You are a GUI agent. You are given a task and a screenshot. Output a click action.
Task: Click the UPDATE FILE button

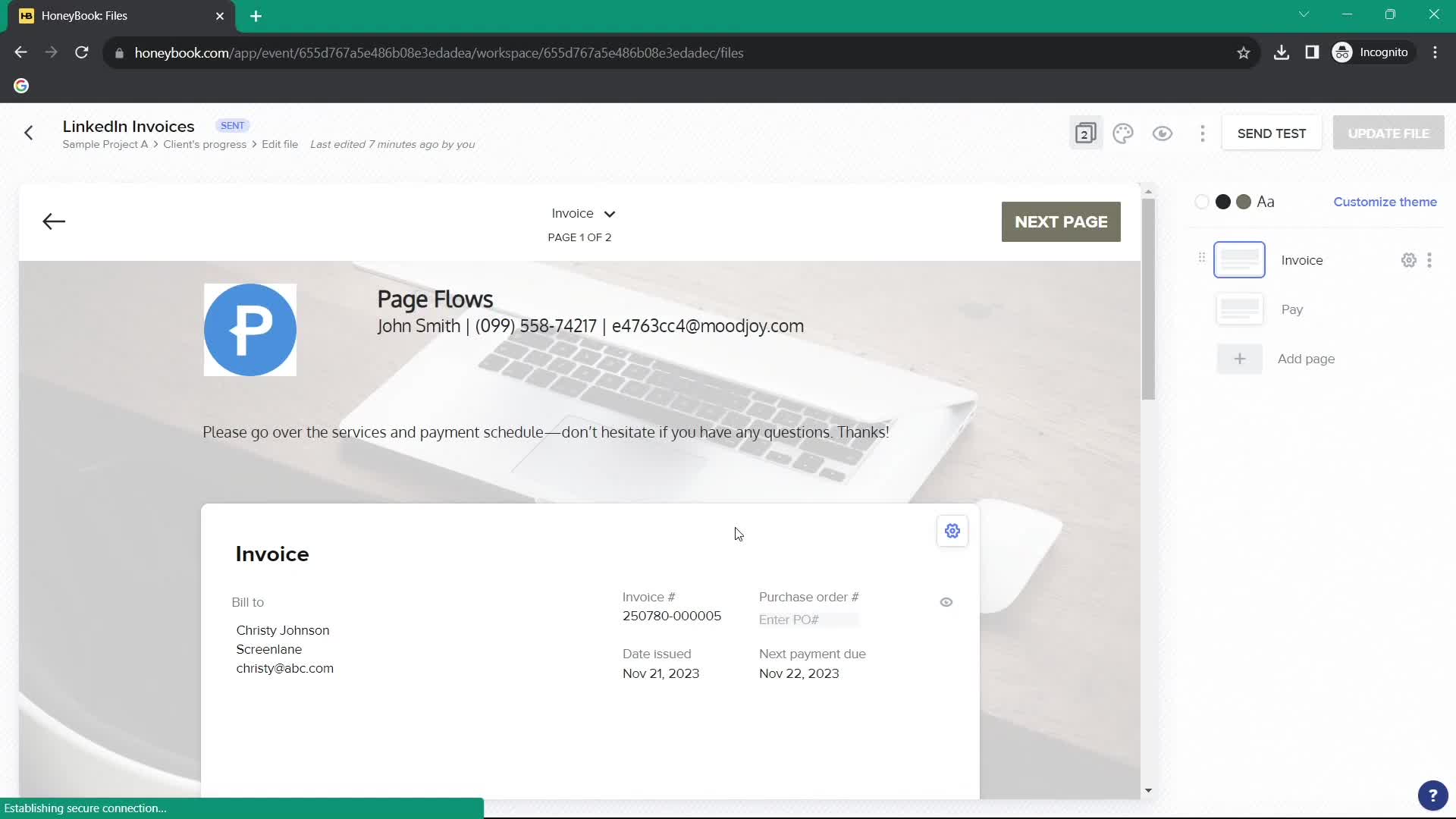point(1389,133)
